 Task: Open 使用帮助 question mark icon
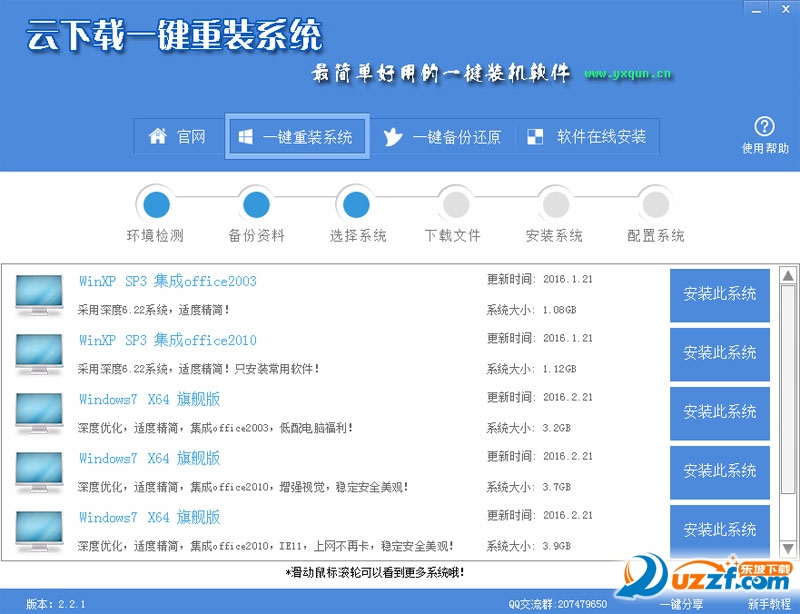click(x=764, y=127)
